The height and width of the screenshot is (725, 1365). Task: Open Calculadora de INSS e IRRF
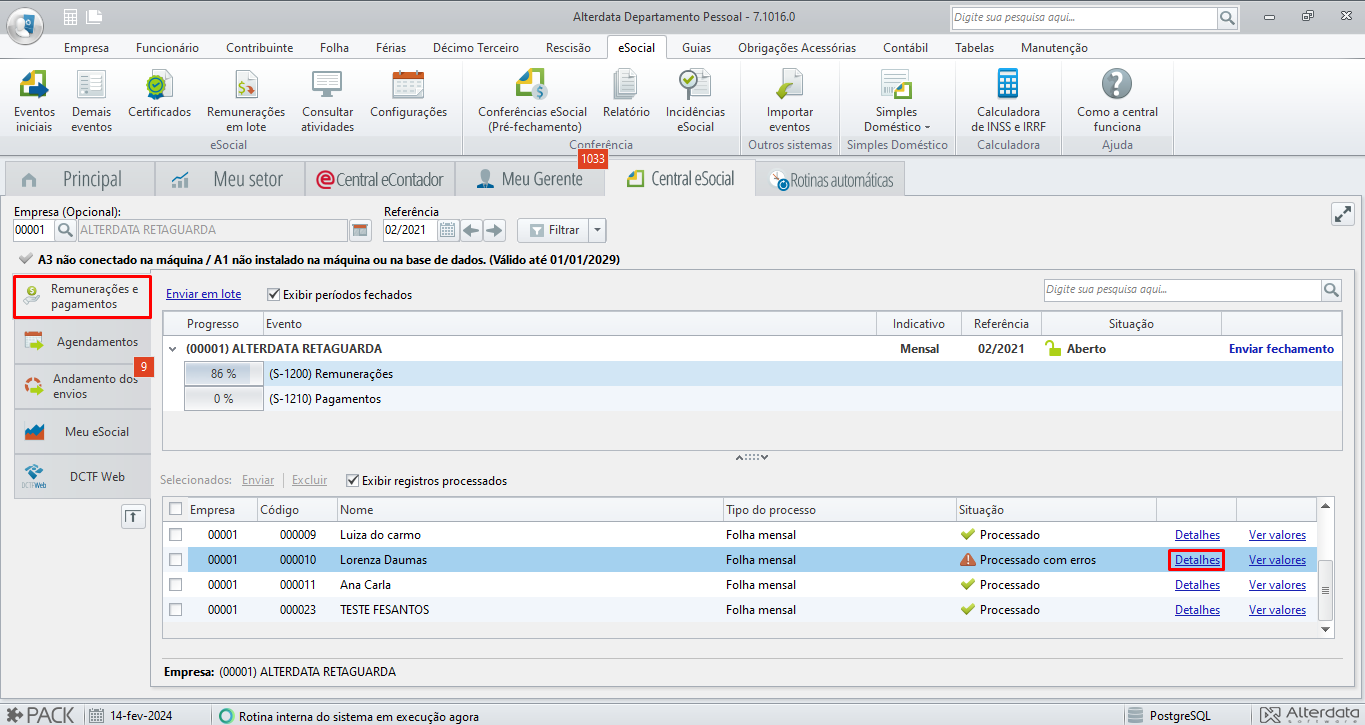pyautogui.click(x=1007, y=101)
